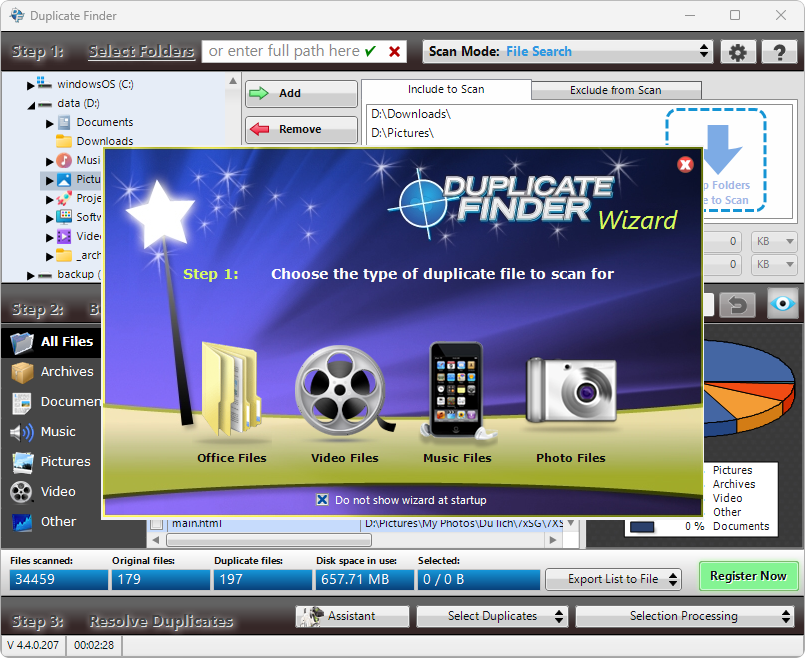The width and height of the screenshot is (805, 658).
Task: Close the wizard with the red X
Action: coord(685,164)
